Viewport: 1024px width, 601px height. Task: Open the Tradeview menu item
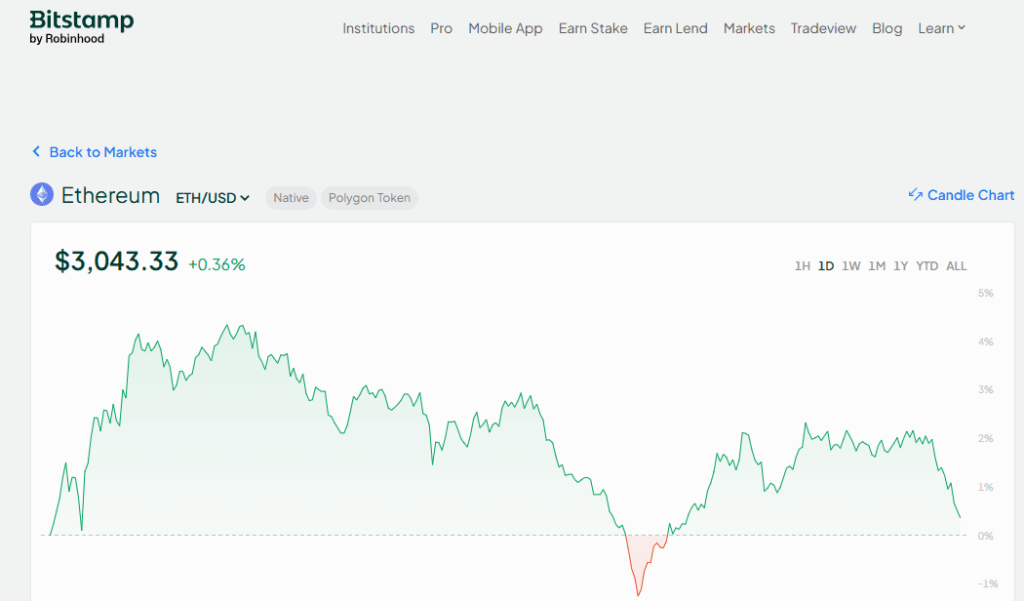tap(823, 28)
